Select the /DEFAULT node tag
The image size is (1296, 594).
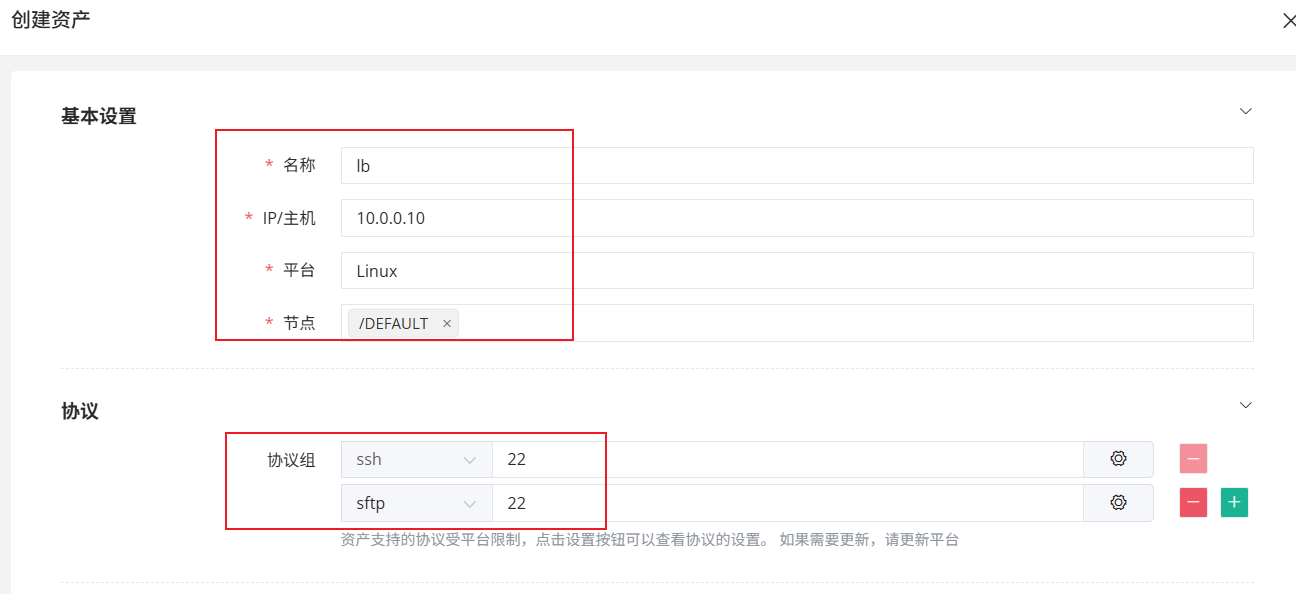coord(394,324)
